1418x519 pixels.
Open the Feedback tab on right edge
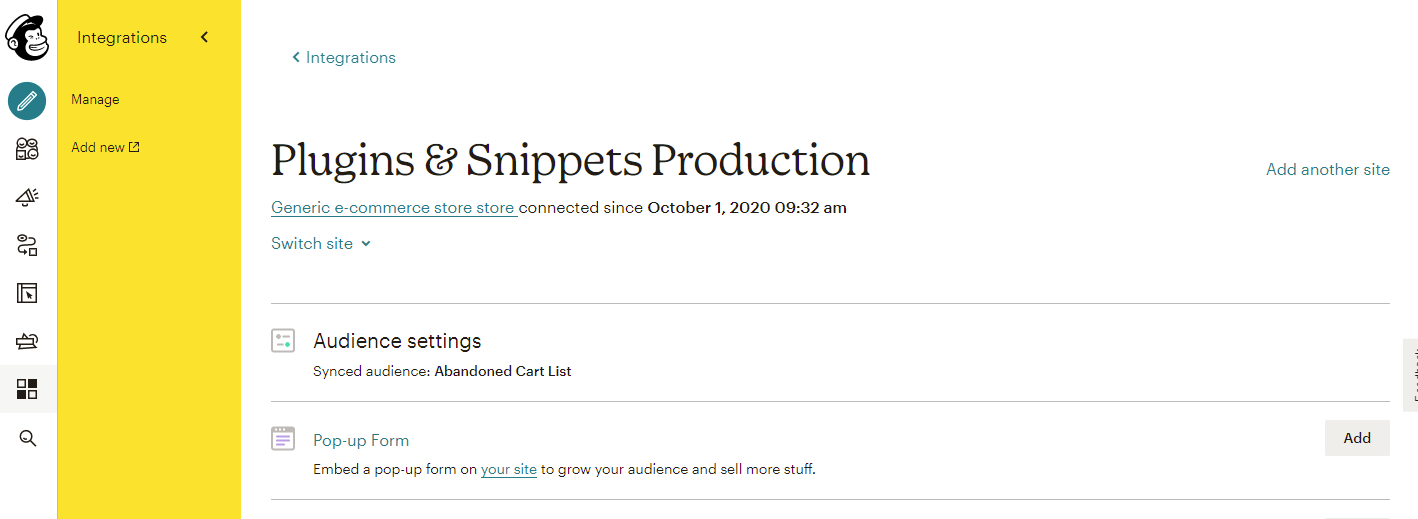pos(1411,375)
